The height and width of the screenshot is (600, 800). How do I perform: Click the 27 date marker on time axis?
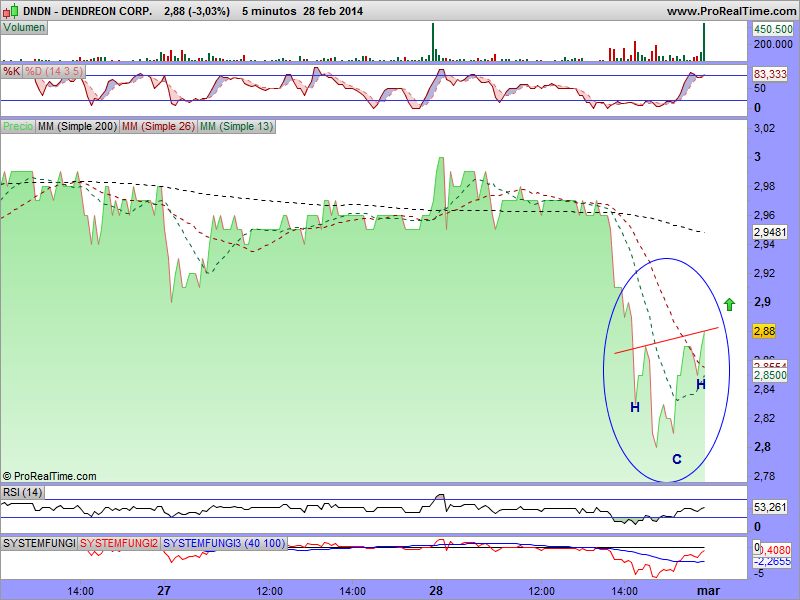click(x=164, y=591)
